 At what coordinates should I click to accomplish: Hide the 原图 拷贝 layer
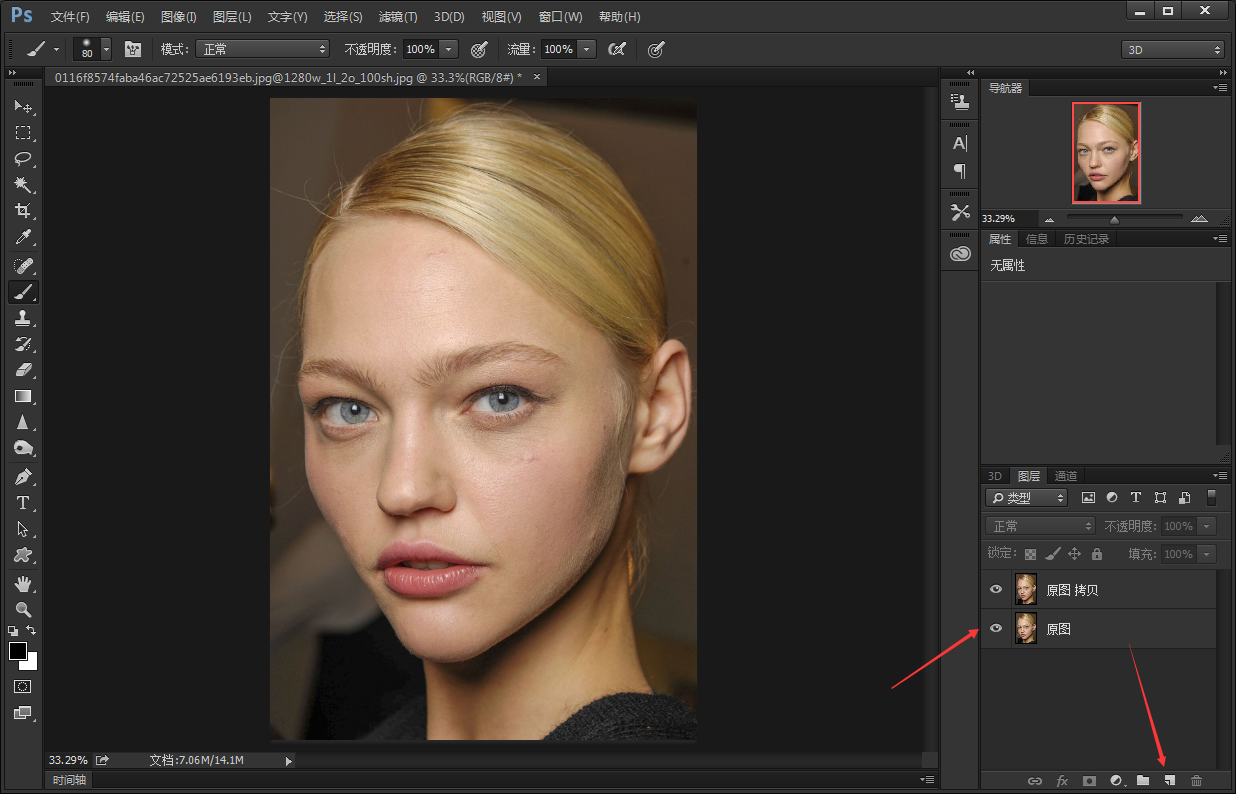pyautogui.click(x=995, y=590)
